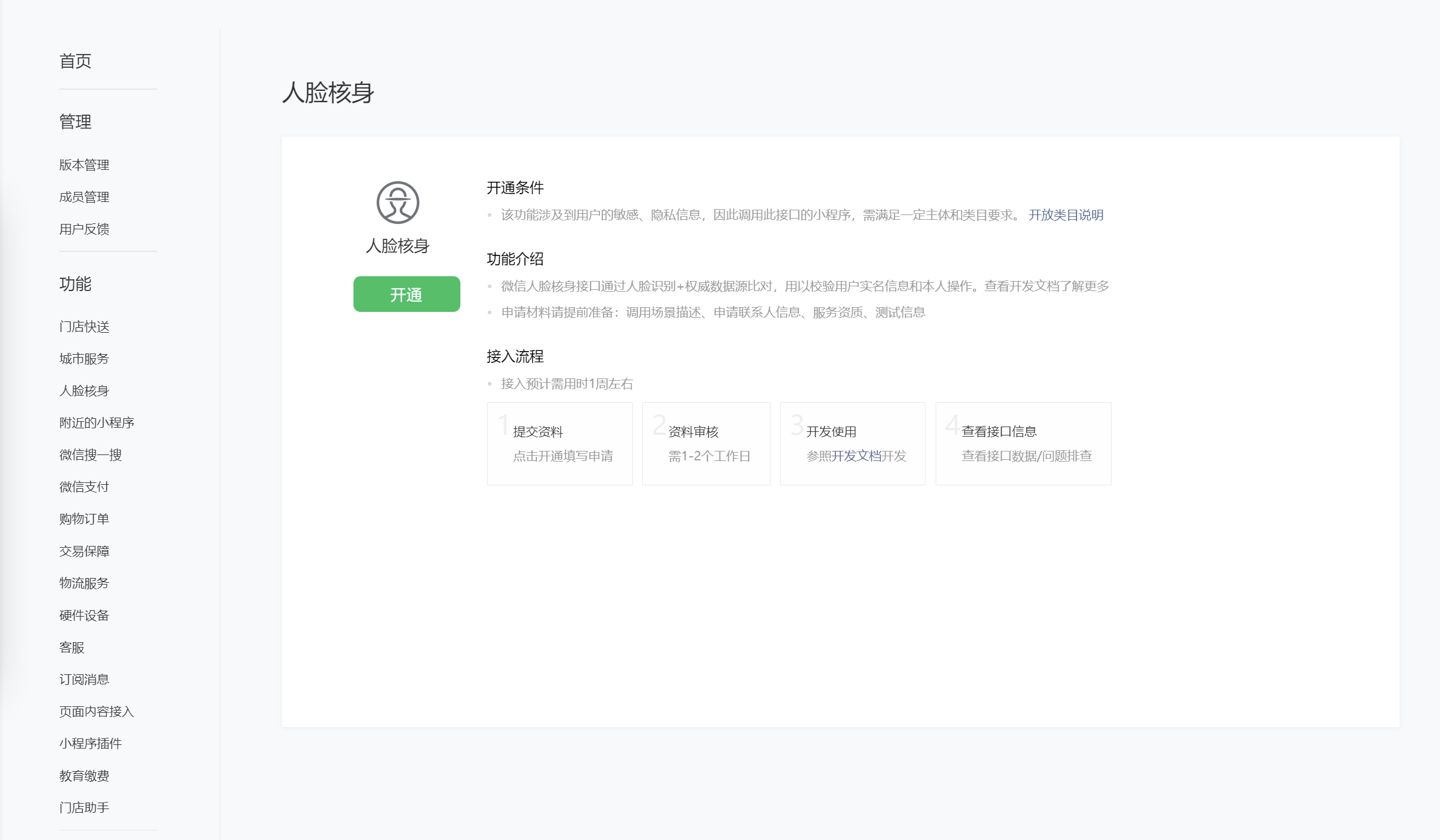Open 用户反馈 sidebar item
This screenshot has height=840, width=1440.
tap(84, 229)
